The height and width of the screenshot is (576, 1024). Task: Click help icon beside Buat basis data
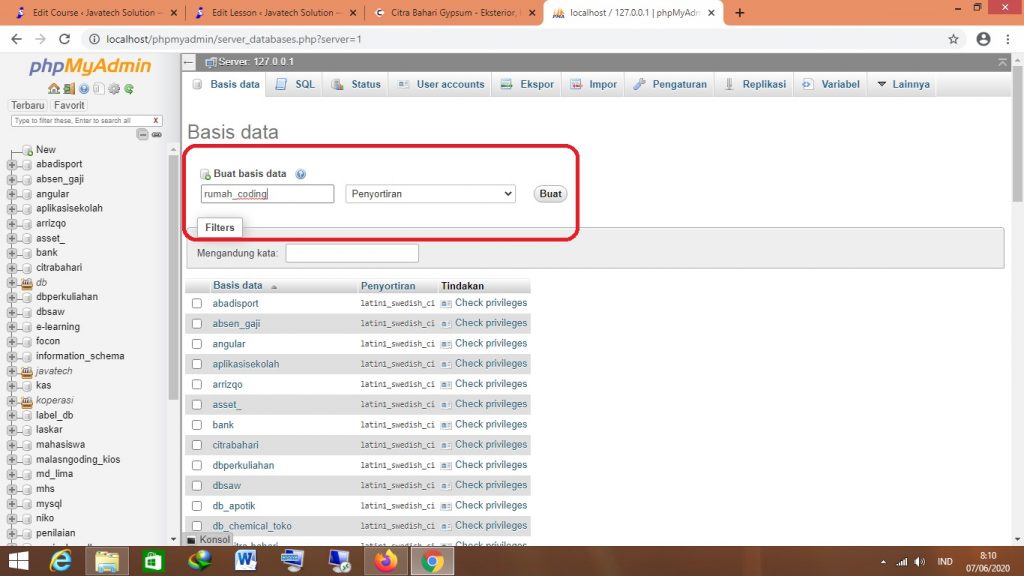(x=300, y=174)
